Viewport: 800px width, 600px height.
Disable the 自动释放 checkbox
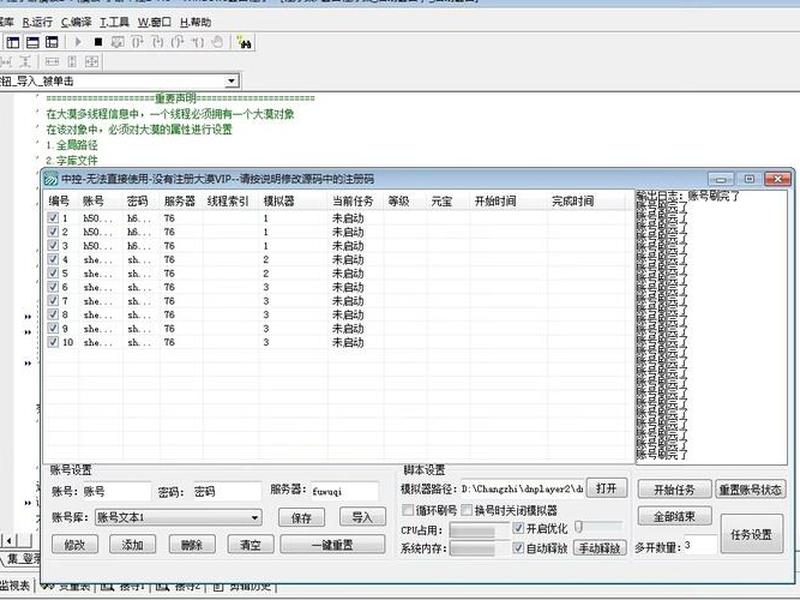518,548
